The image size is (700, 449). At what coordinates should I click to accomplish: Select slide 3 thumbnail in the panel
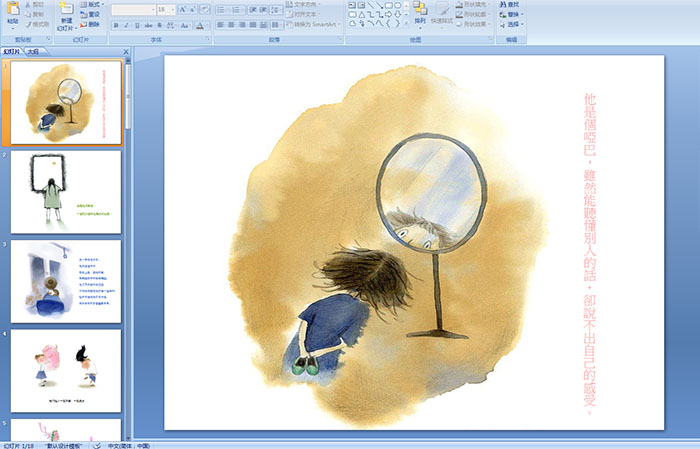[66, 281]
